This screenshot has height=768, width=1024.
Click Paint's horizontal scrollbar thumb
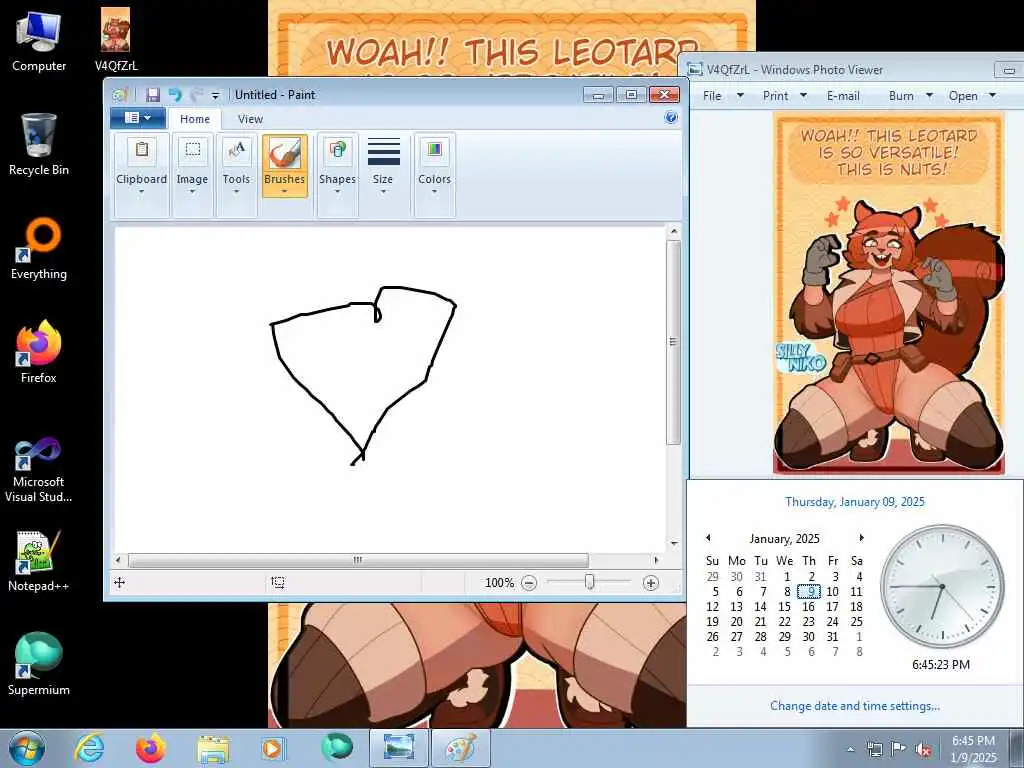point(358,560)
